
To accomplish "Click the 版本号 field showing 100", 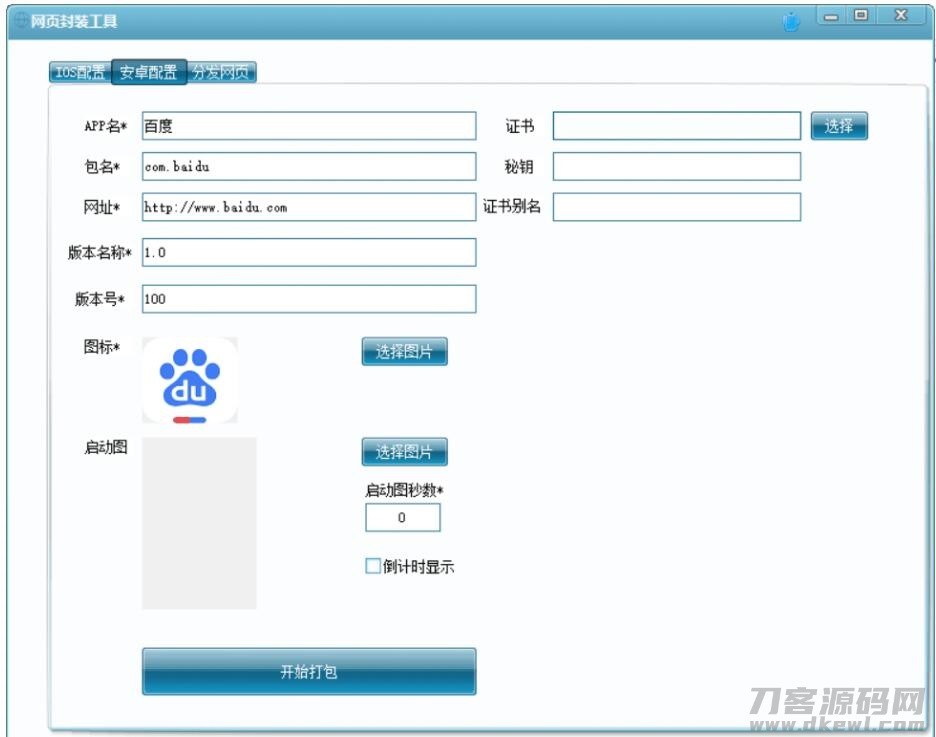I will click(309, 299).
